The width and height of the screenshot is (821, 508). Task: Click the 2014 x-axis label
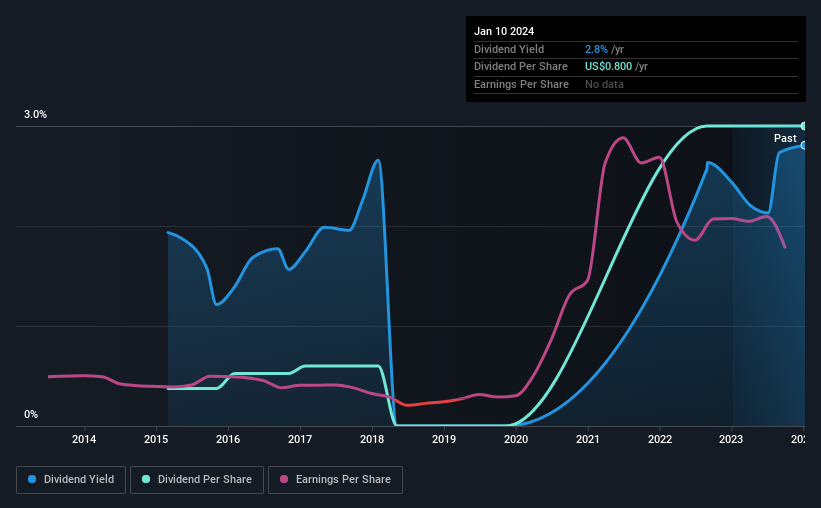click(x=84, y=439)
